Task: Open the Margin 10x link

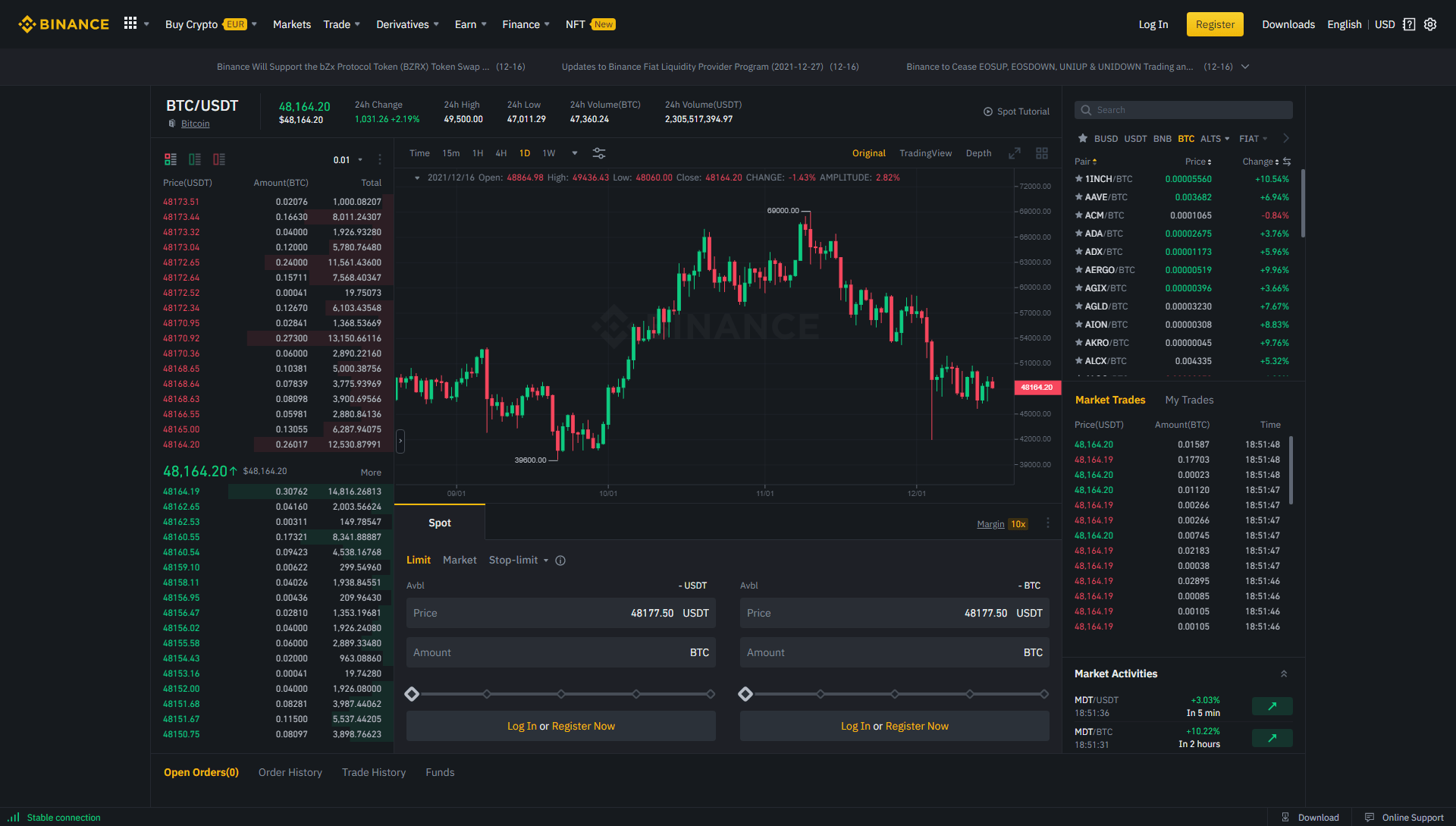Action: point(1002,524)
